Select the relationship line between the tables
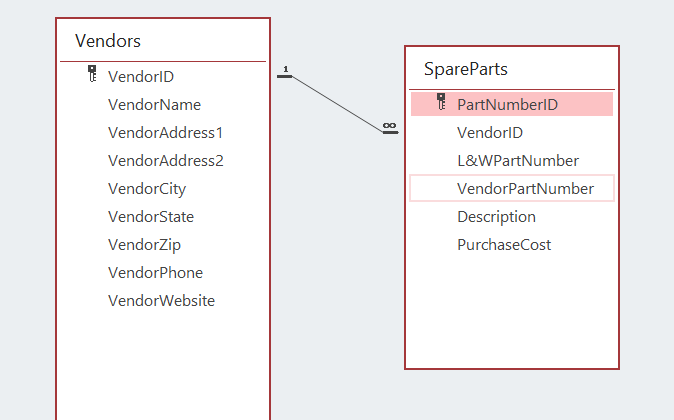 tap(337, 101)
